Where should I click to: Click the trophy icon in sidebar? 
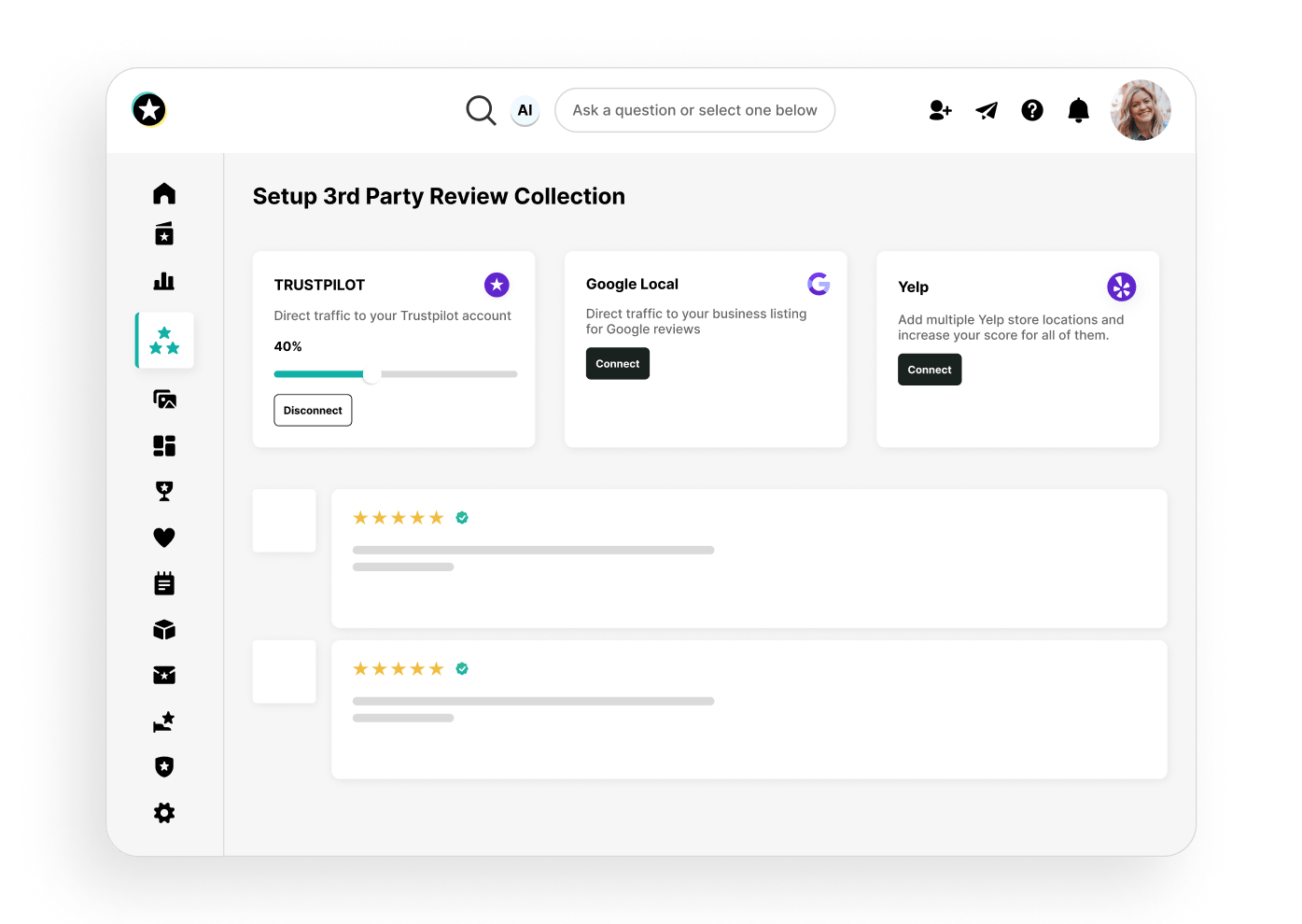(x=164, y=491)
